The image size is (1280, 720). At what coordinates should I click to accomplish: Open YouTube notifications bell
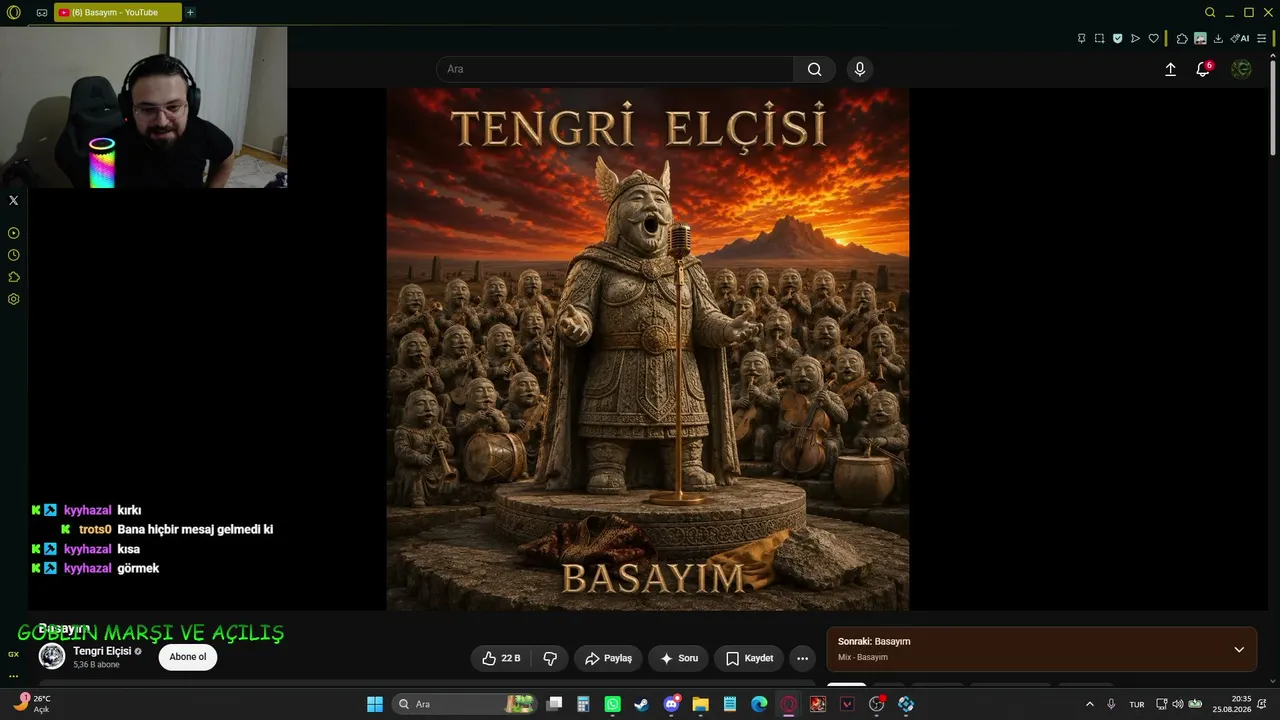(x=1203, y=69)
